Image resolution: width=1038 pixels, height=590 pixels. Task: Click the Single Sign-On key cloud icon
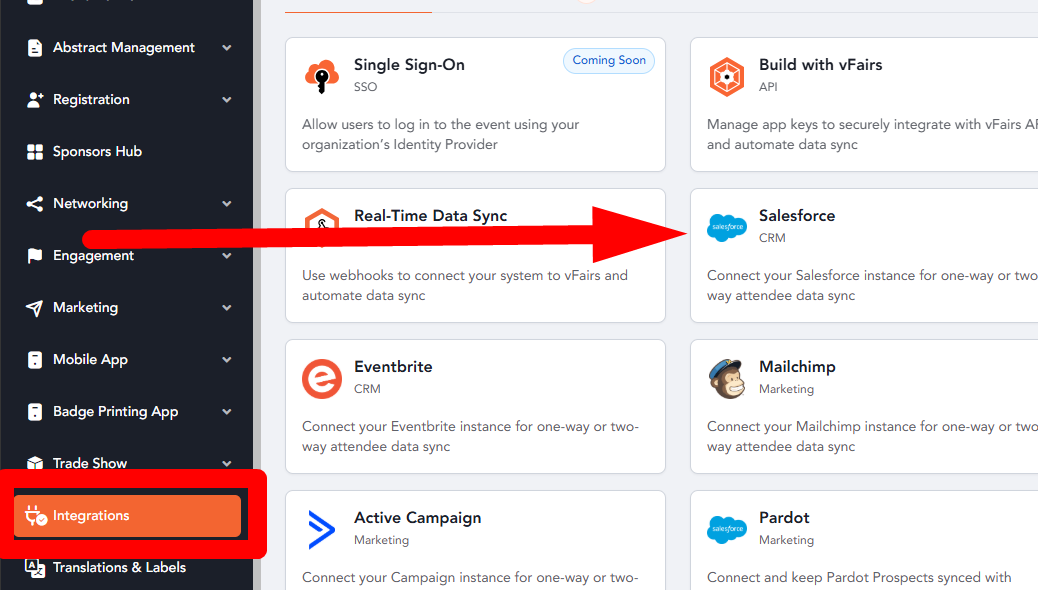[x=322, y=76]
